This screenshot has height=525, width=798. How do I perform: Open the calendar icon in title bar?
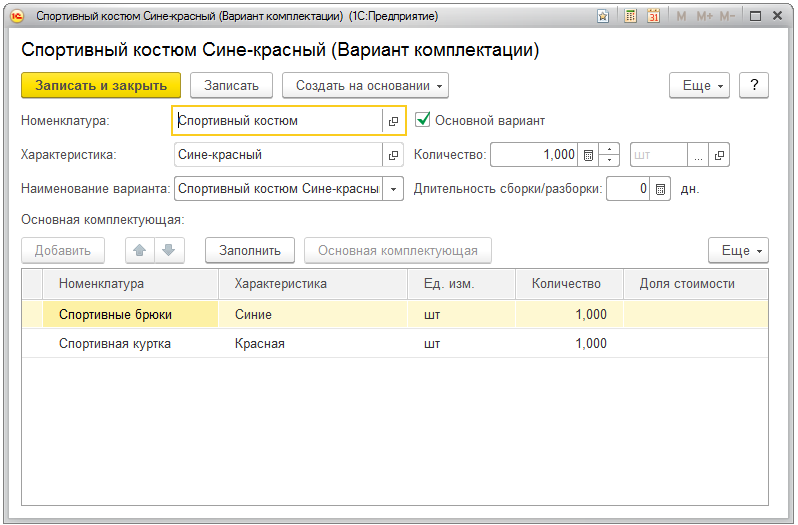point(653,16)
